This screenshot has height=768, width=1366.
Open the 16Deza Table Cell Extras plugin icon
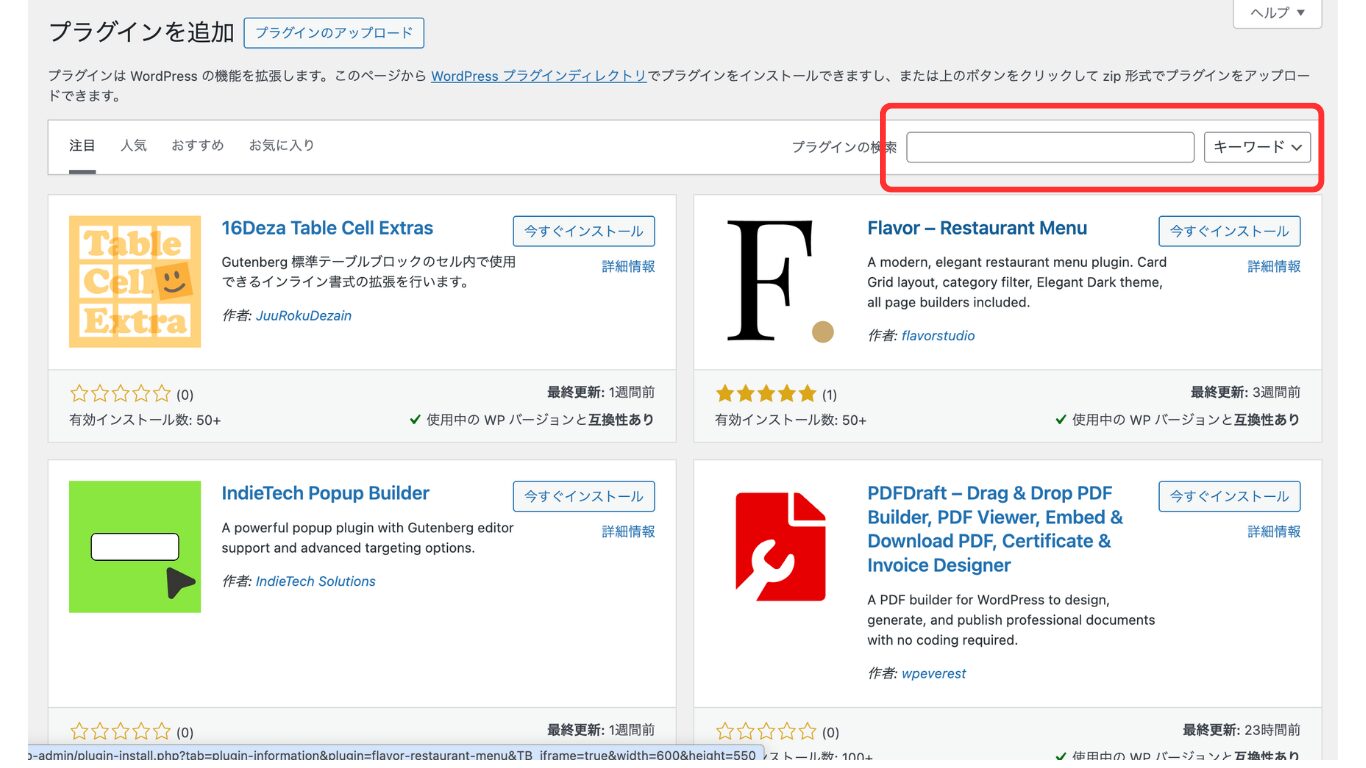135,282
